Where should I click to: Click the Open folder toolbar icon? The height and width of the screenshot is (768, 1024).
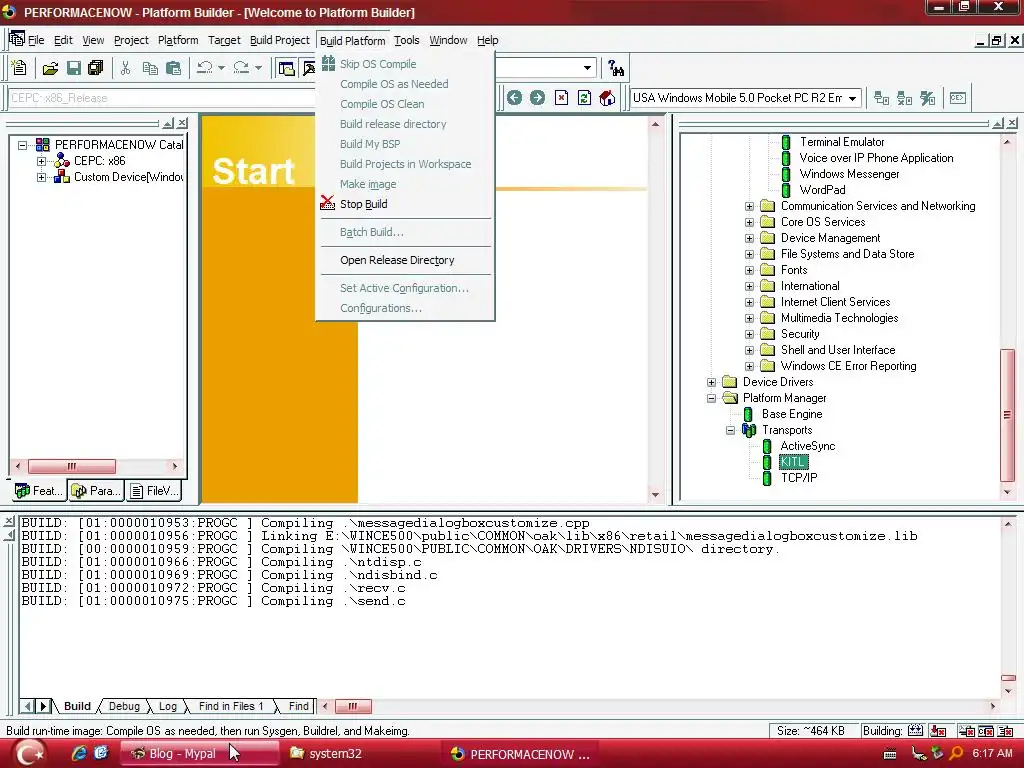[x=50, y=67]
